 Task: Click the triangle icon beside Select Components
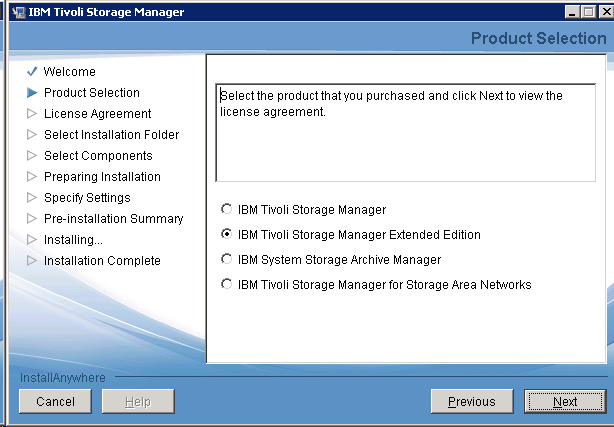(x=32, y=156)
